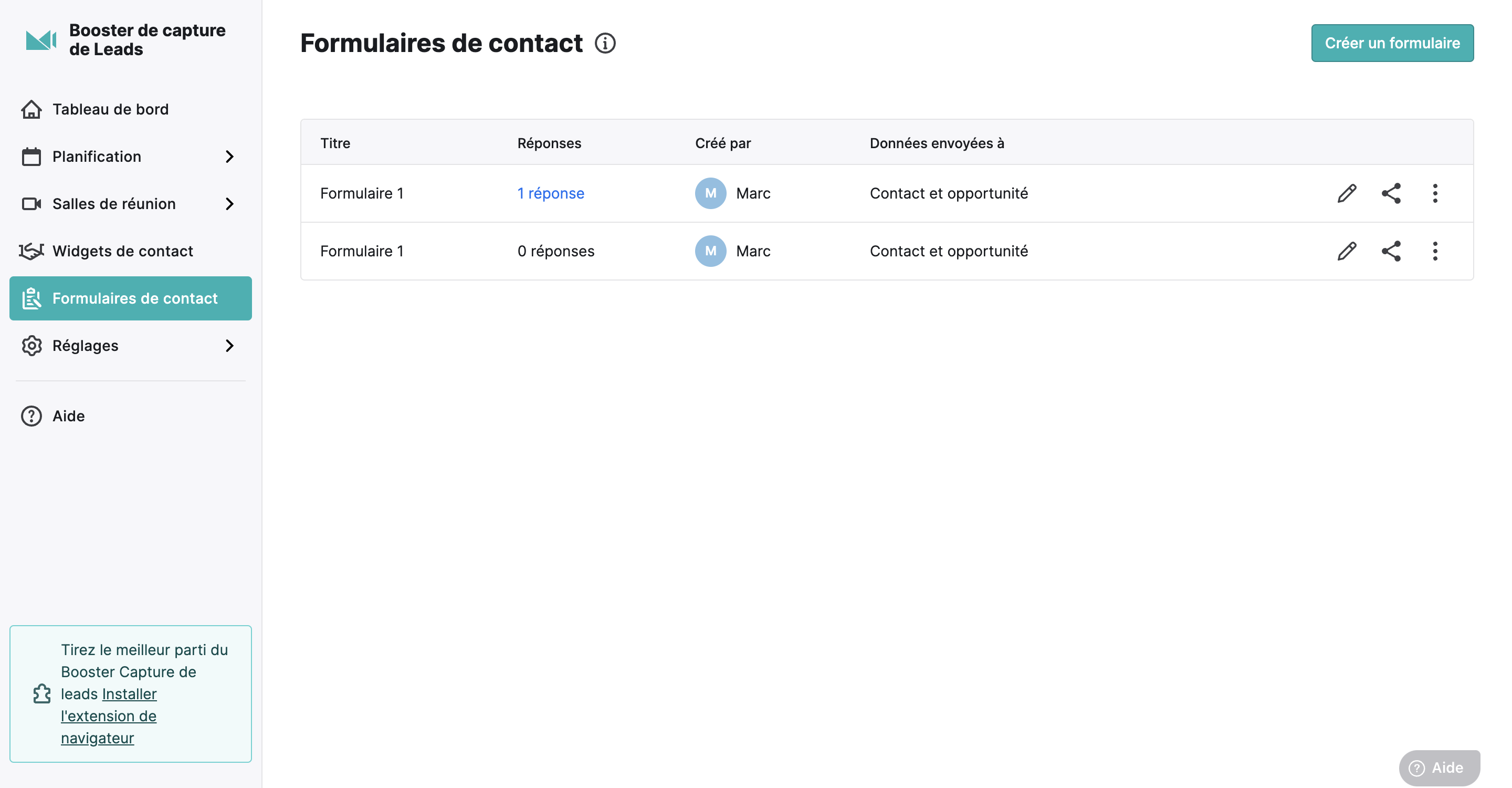This screenshot has height=788, width=1512.
Task: Go to Widgets de contact
Action: point(130,251)
